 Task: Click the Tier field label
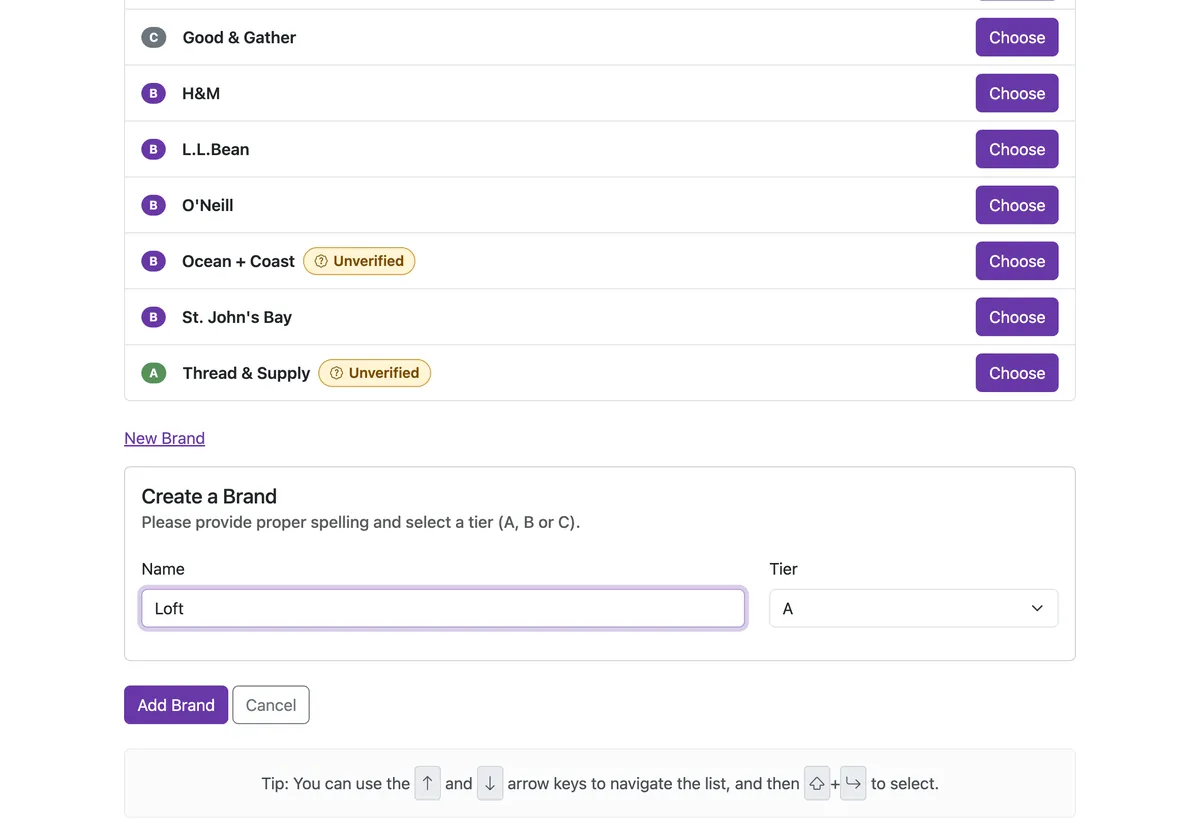[x=783, y=569]
